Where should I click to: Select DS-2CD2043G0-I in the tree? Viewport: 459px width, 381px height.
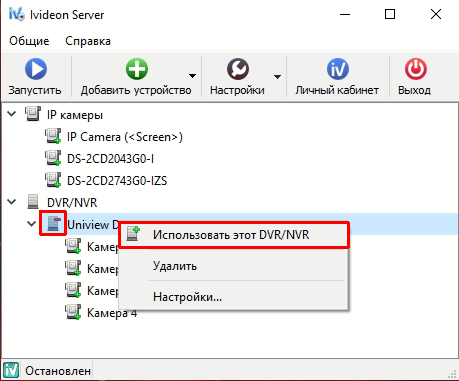tap(110, 159)
